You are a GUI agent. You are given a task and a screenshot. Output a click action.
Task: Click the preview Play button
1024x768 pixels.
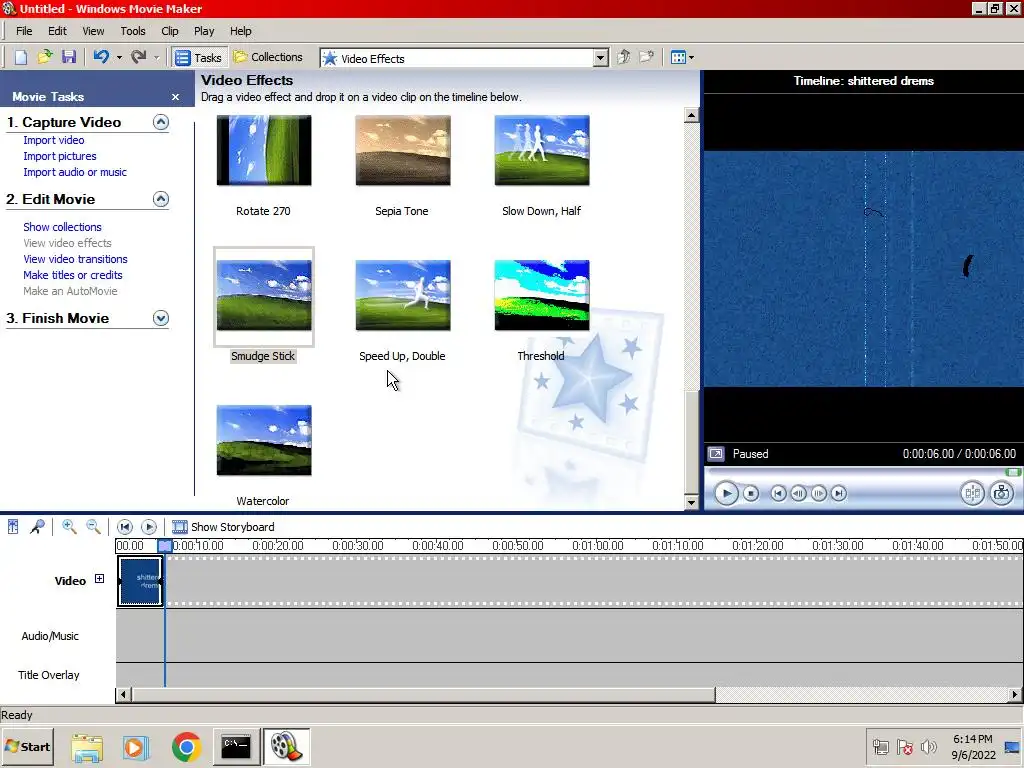(x=726, y=493)
